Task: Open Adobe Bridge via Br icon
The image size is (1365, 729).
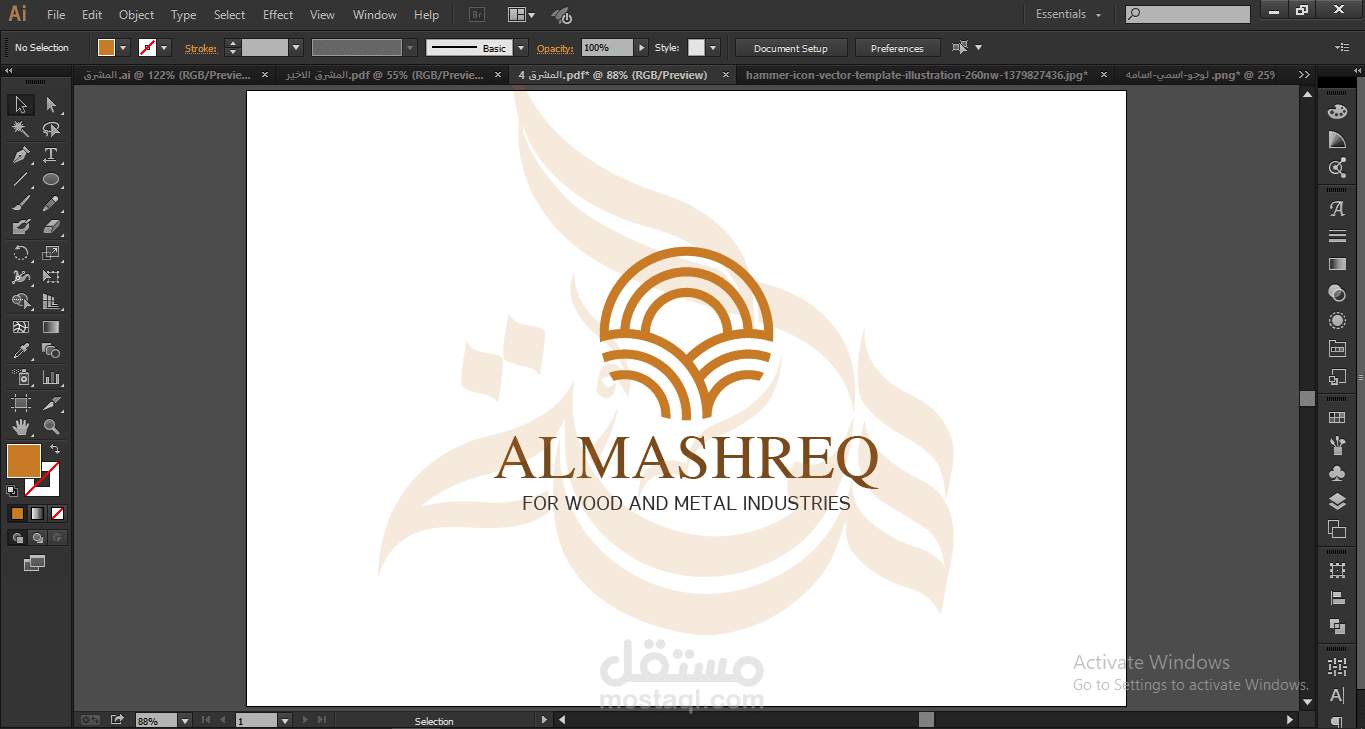Action: pos(477,15)
